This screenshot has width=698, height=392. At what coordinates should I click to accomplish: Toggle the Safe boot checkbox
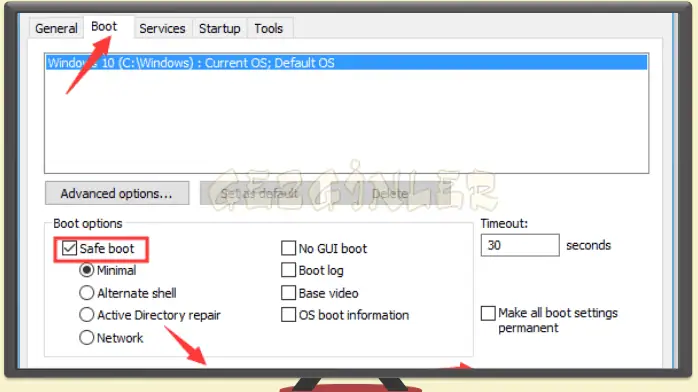tap(69, 248)
